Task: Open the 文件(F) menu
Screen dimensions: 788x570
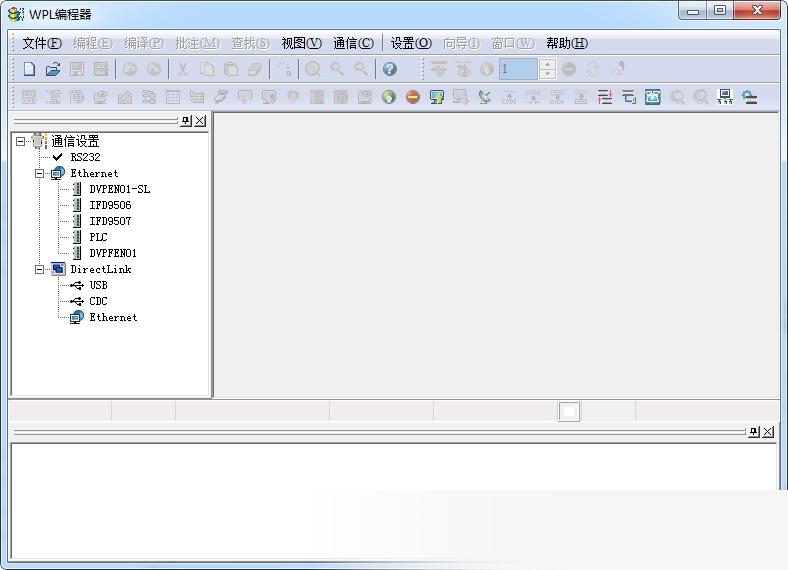Action: 42,43
